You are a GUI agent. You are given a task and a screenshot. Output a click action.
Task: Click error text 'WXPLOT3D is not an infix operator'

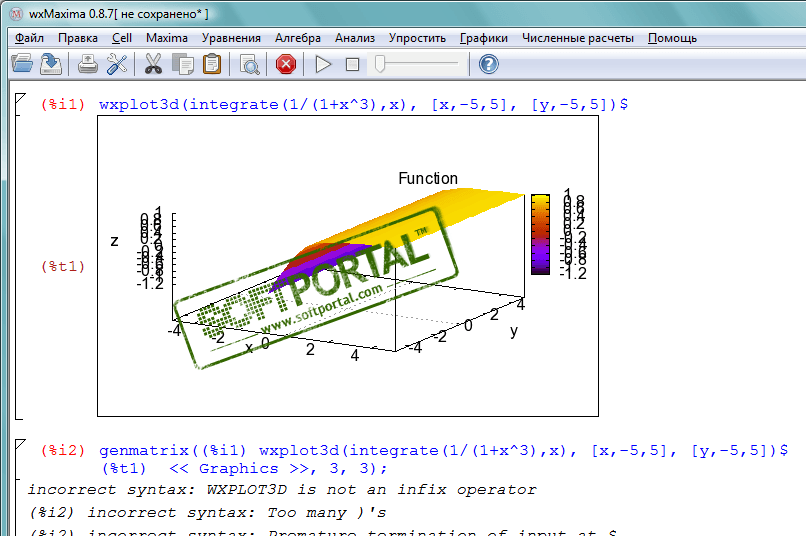pos(371,490)
